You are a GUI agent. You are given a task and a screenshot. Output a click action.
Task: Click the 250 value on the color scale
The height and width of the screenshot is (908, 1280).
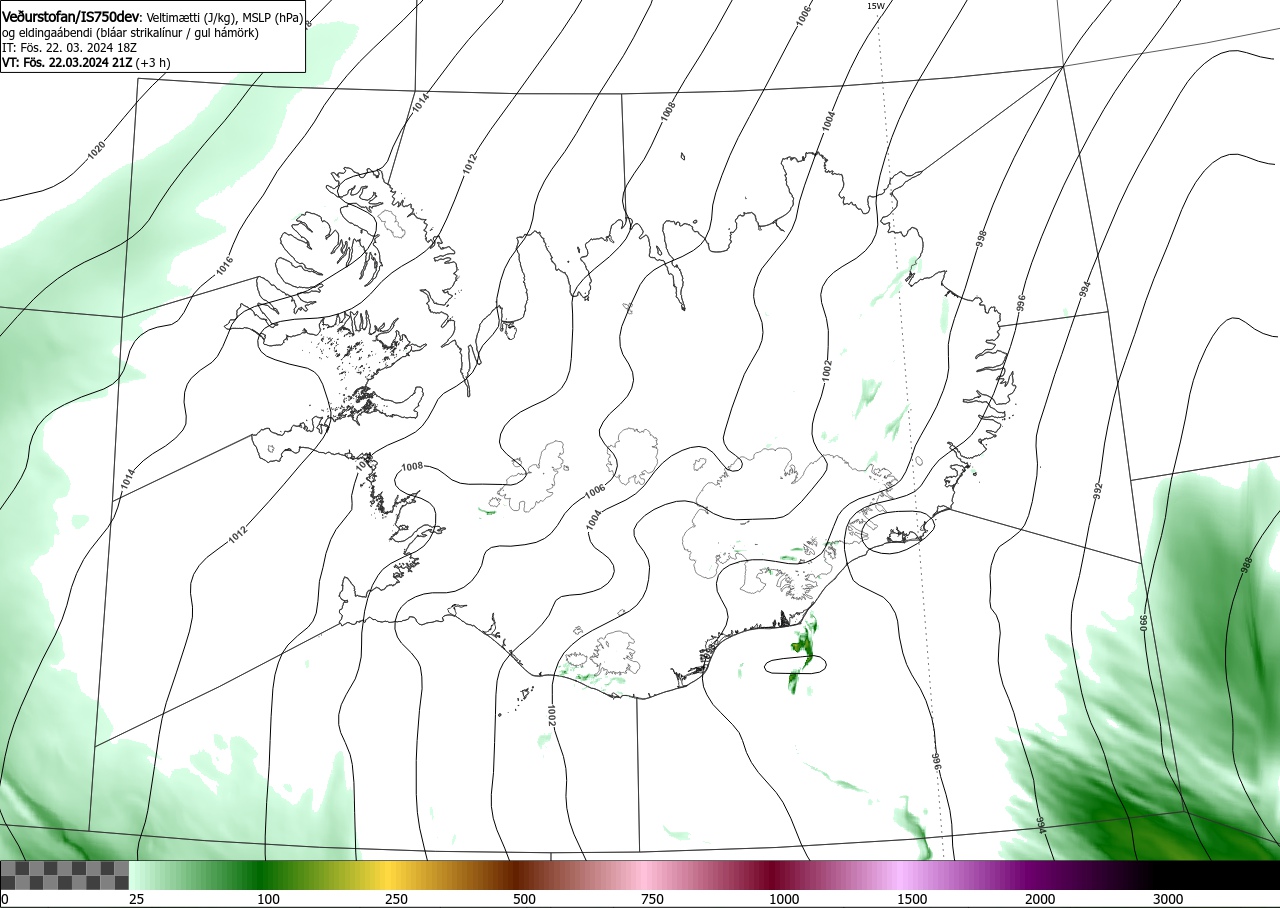[x=397, y=899]
